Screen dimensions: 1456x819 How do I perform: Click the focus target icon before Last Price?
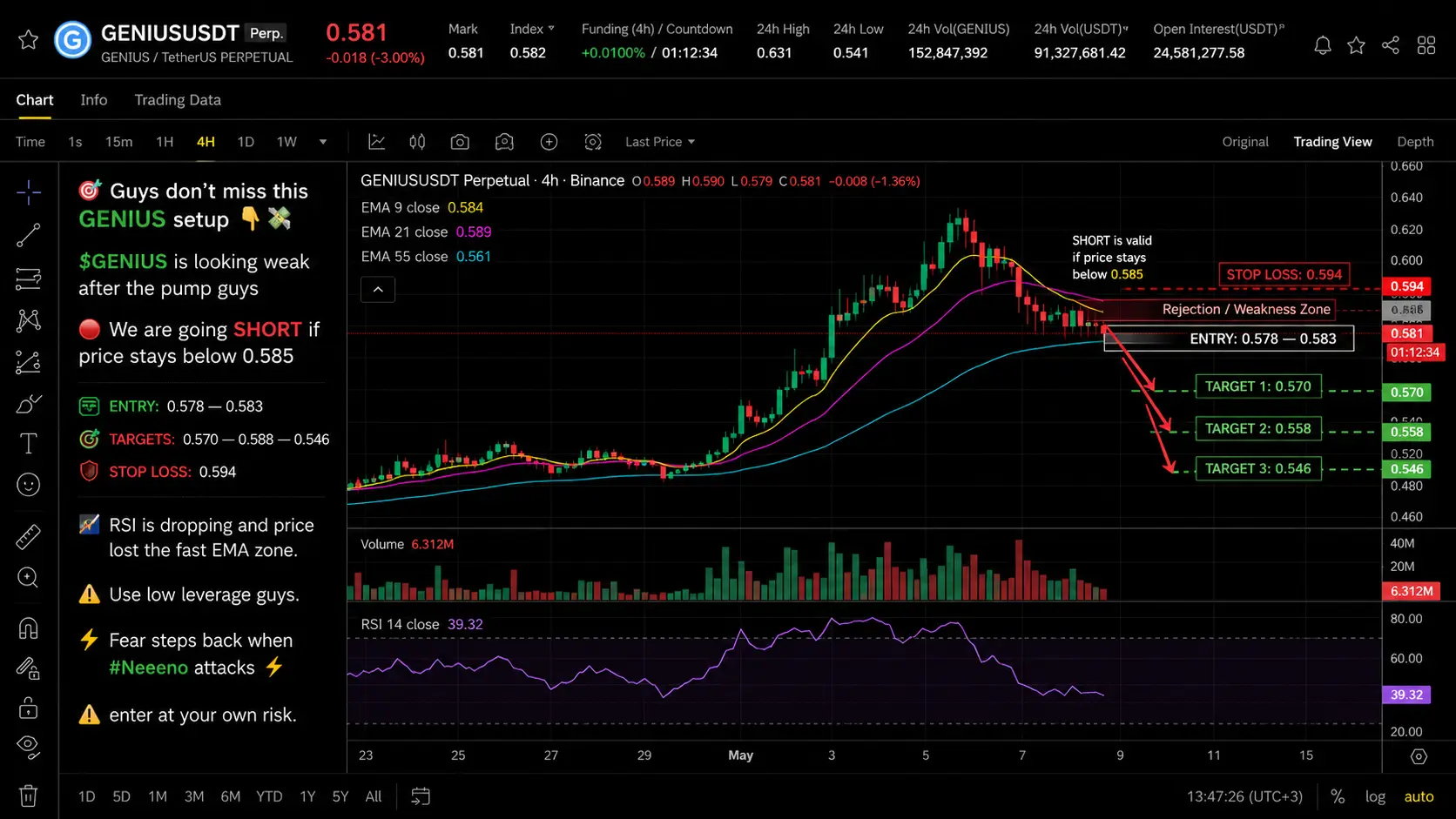pos(593,142)
